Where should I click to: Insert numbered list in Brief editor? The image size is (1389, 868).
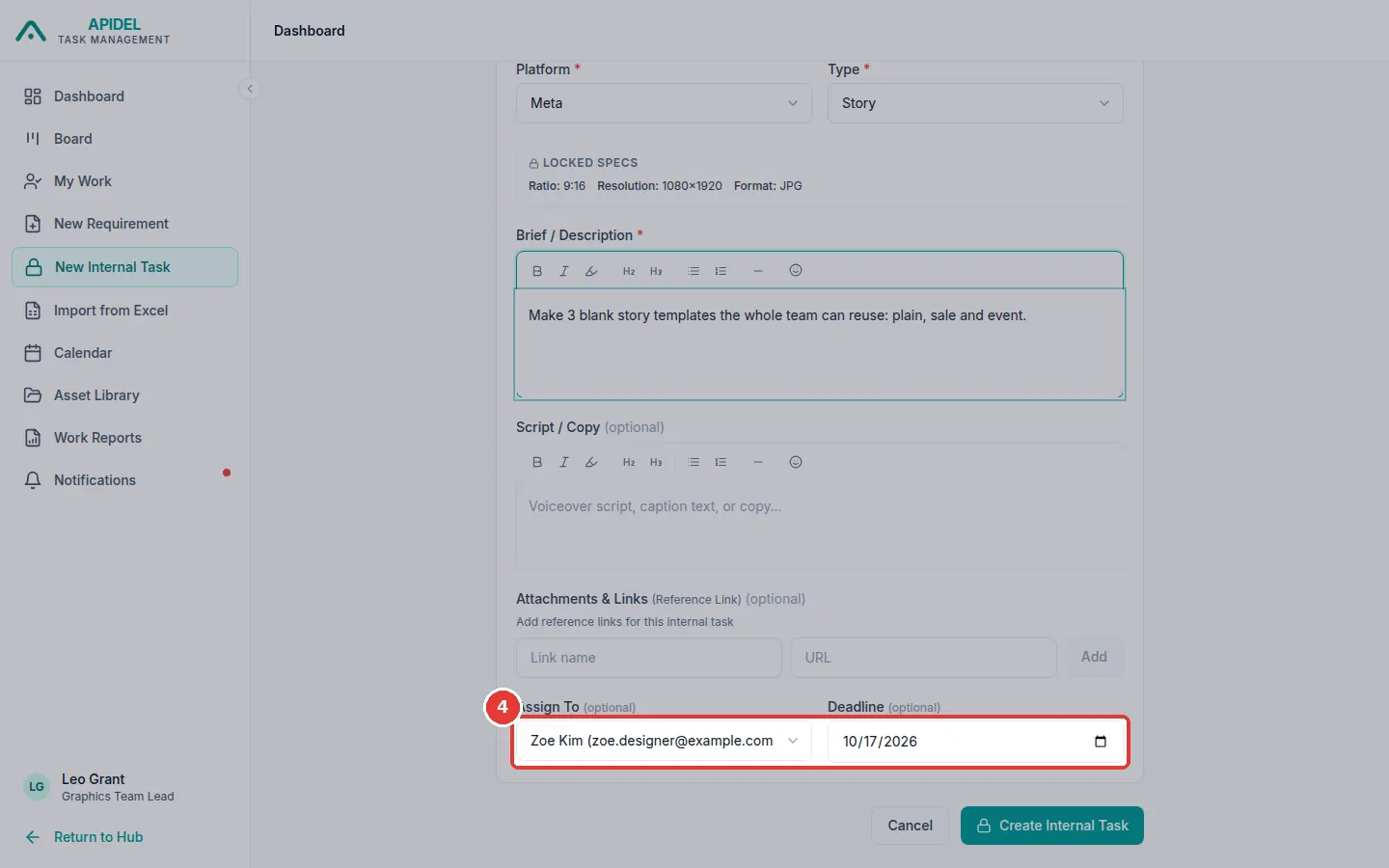click(x=721, y=271)
